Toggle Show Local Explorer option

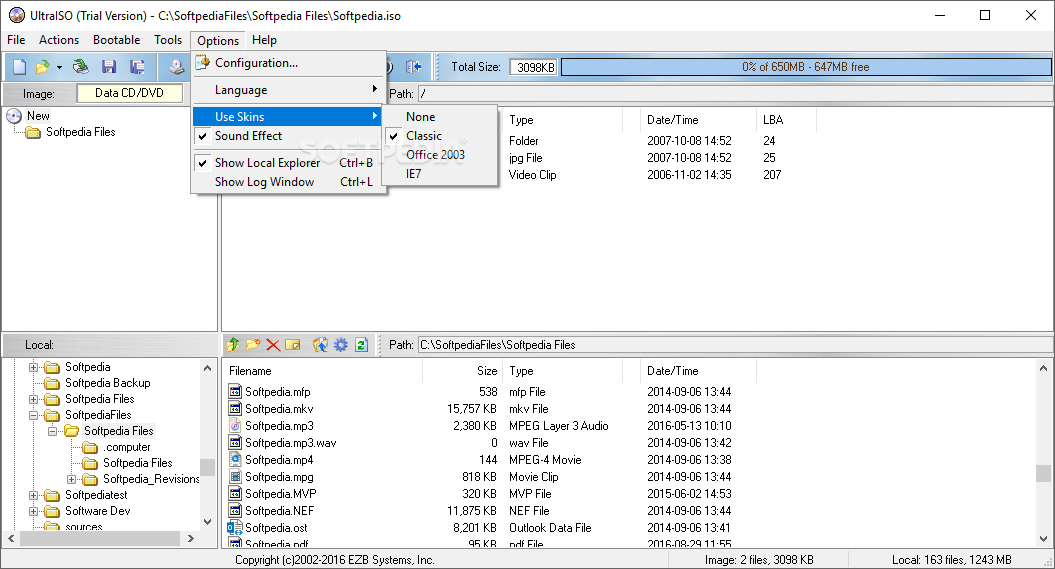tap(287, 163)
